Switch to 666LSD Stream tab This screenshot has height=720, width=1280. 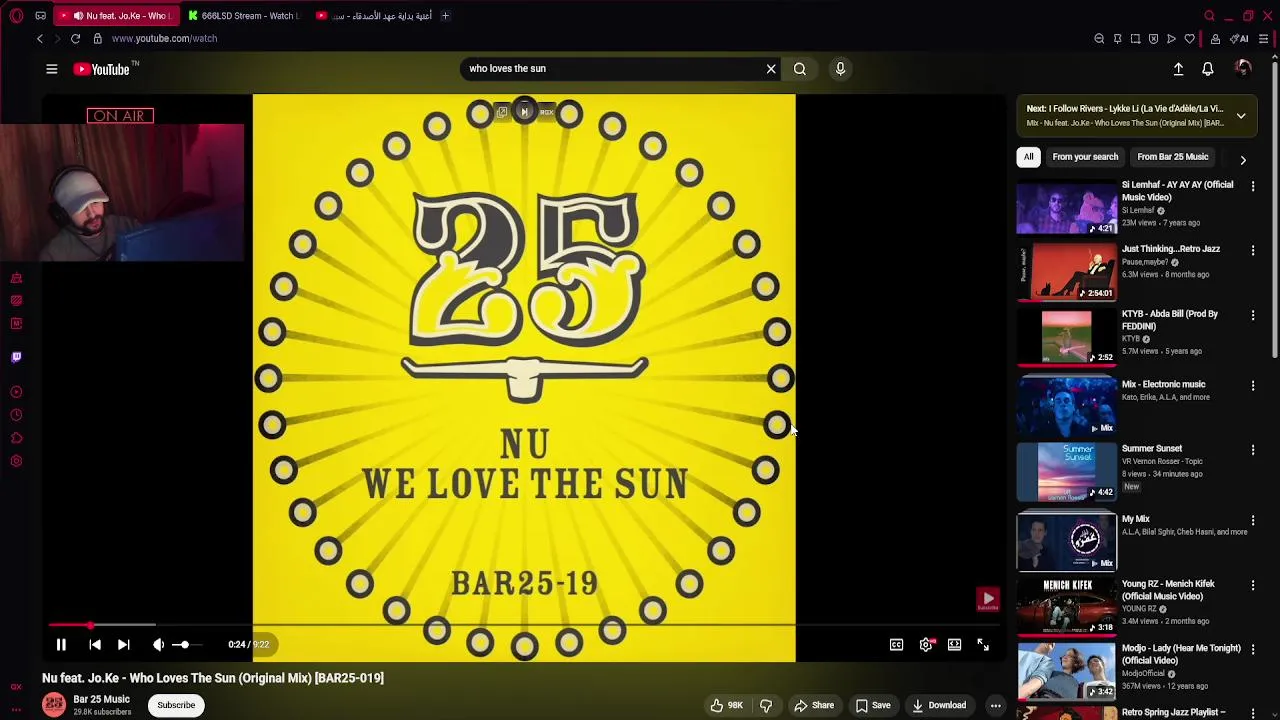(x=243, y=16)
